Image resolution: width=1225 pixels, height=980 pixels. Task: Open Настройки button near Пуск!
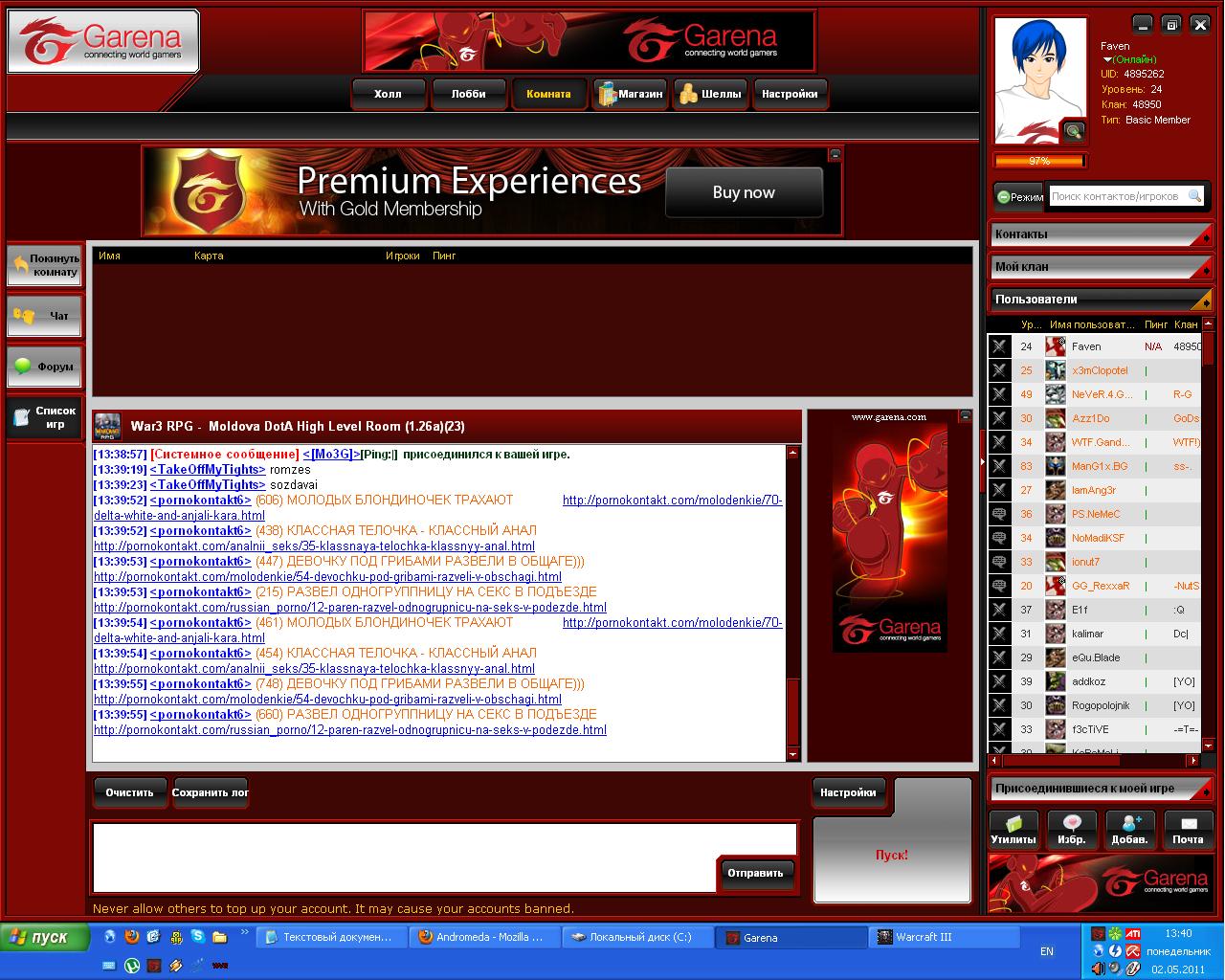coord(848,792)
